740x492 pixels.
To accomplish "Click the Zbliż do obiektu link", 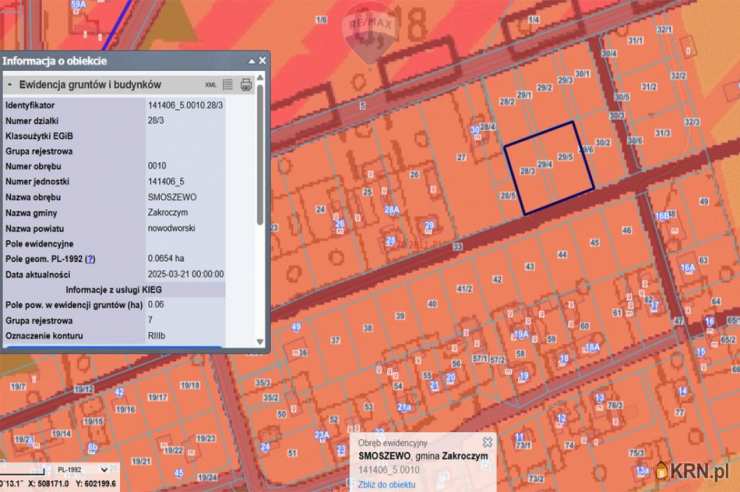I will coord(386,484).
